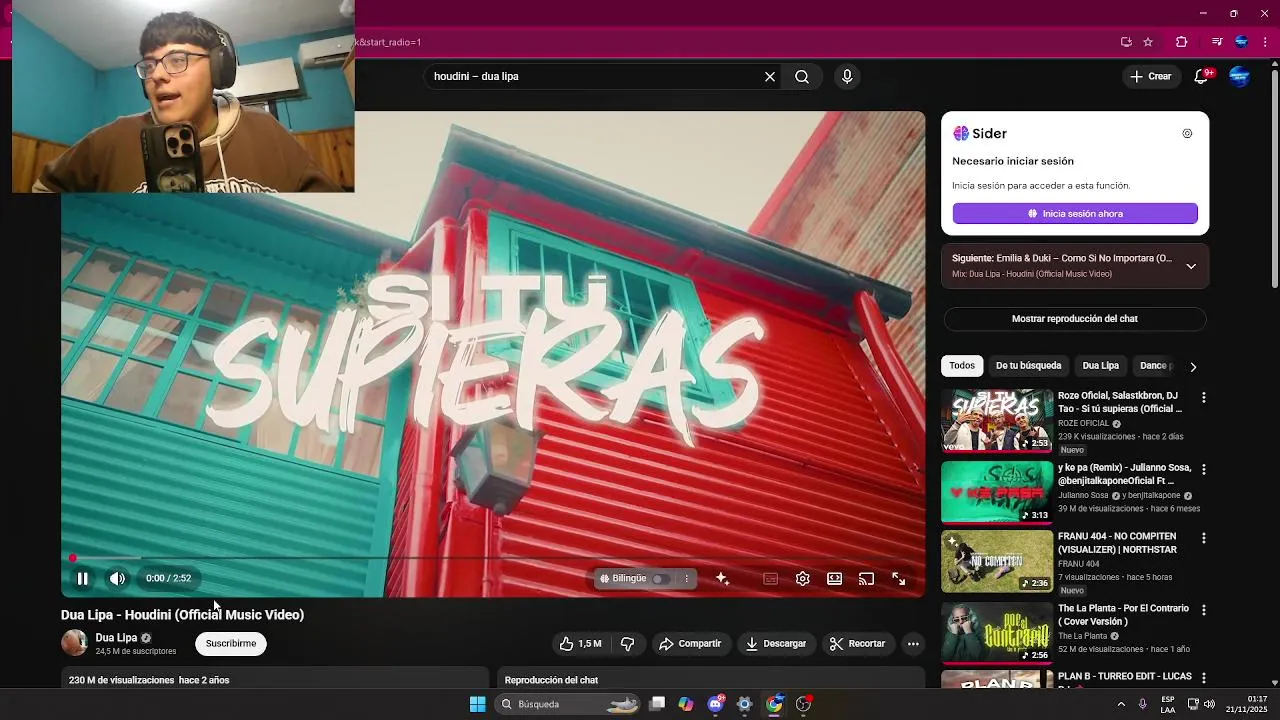Open options for FRANU 404 video
The height and width of the screenshot is (720, 1280).
pos(1203,538)
